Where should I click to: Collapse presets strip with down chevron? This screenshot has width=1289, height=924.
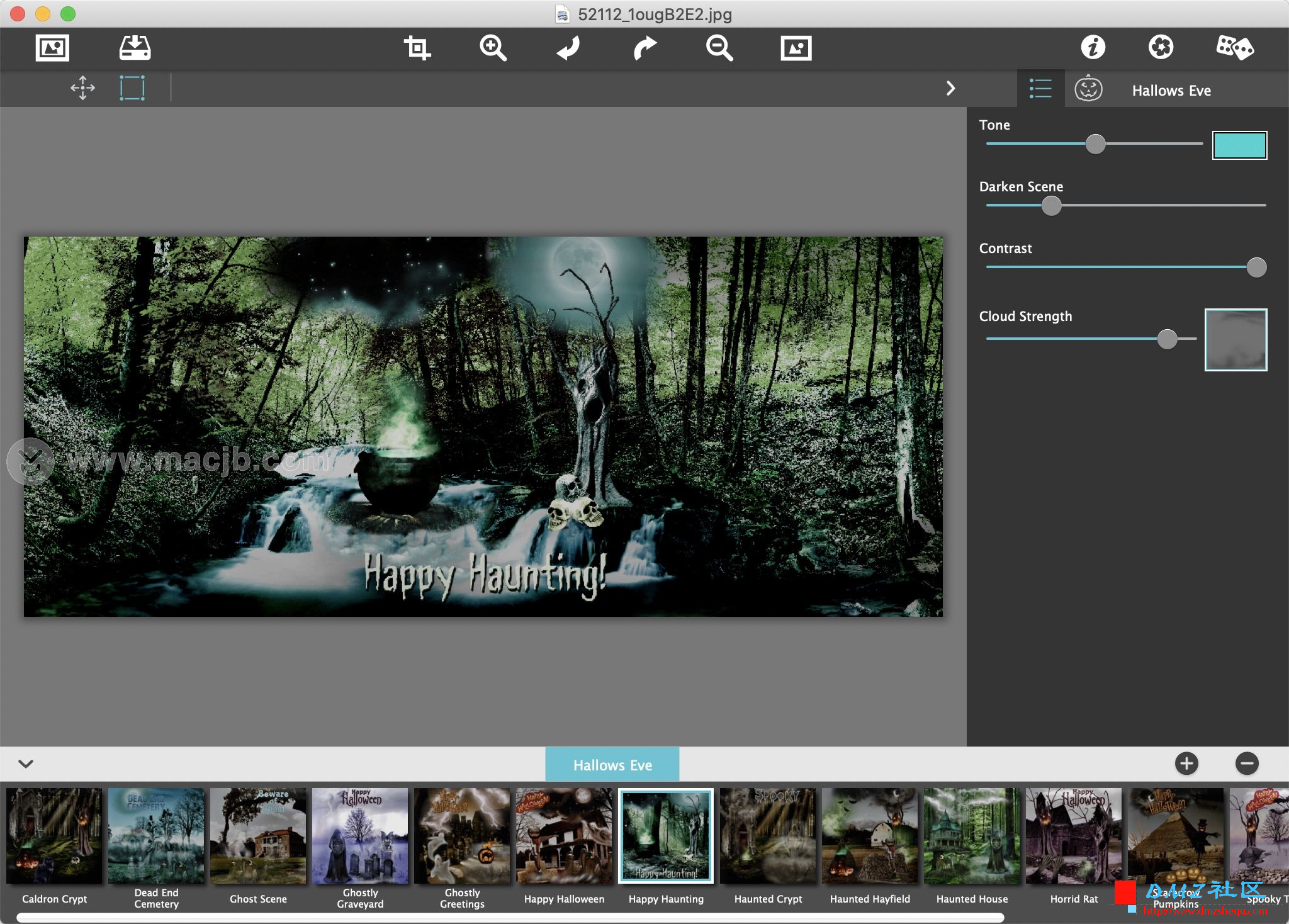coord(26,763)
